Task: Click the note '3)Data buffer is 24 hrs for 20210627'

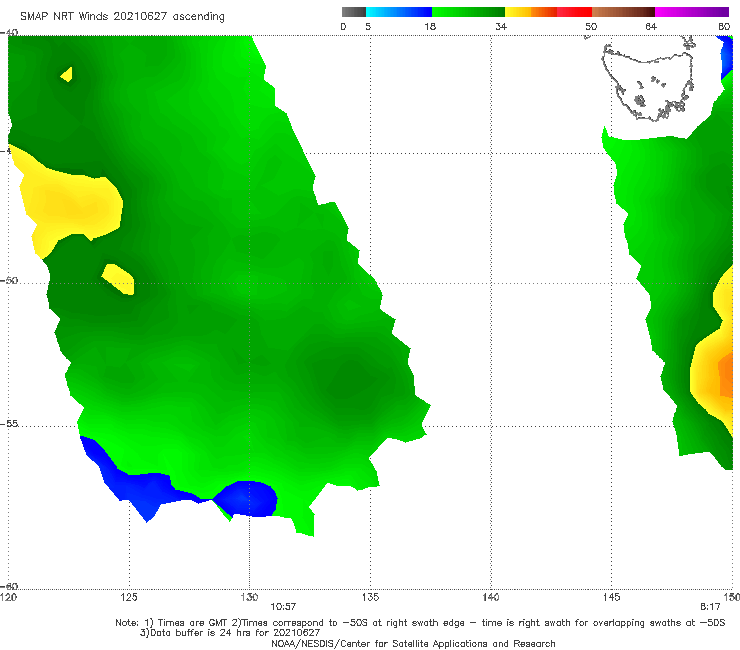Action: (230, 633)
